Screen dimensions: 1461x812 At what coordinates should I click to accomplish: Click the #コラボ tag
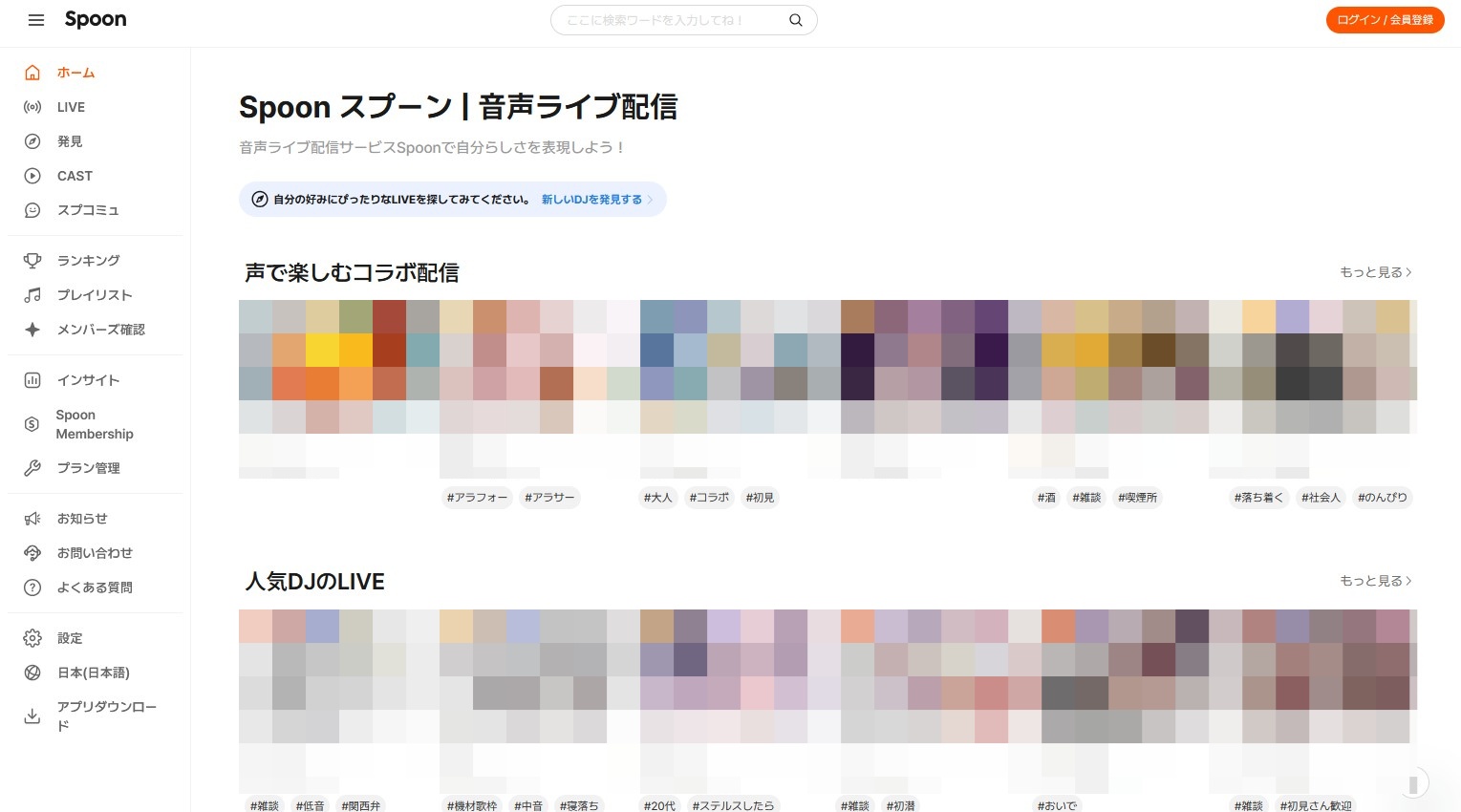click(x=709, y=498)
